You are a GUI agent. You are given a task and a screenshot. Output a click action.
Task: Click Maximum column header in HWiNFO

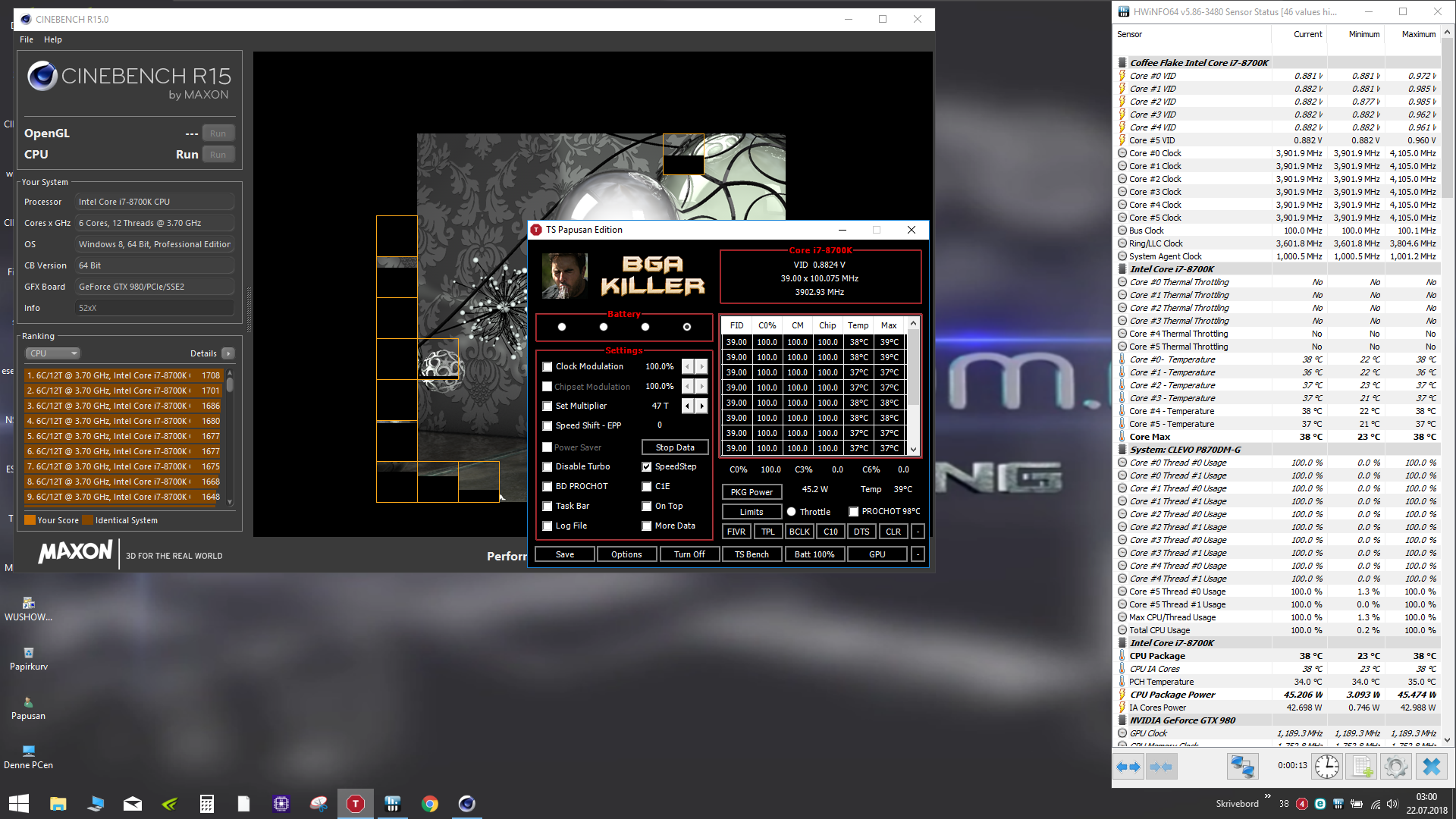[x=1413, y=35]
